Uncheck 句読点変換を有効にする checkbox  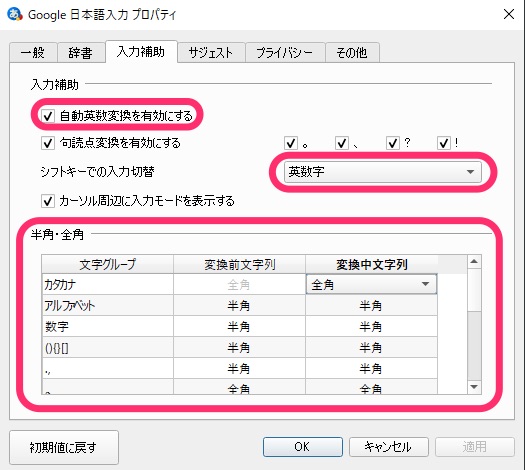48,143
